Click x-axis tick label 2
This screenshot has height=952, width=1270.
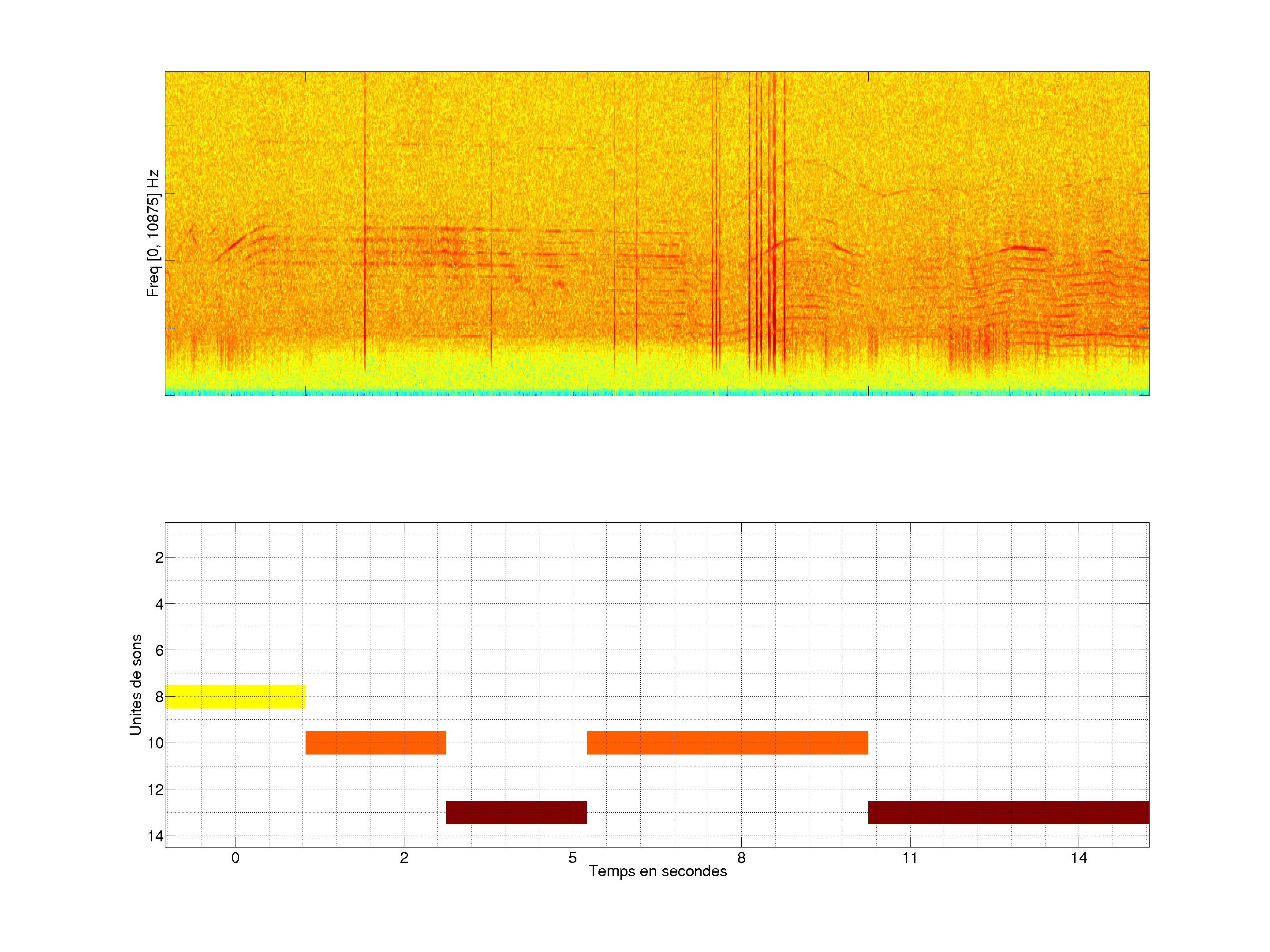[x=404, y=858]
